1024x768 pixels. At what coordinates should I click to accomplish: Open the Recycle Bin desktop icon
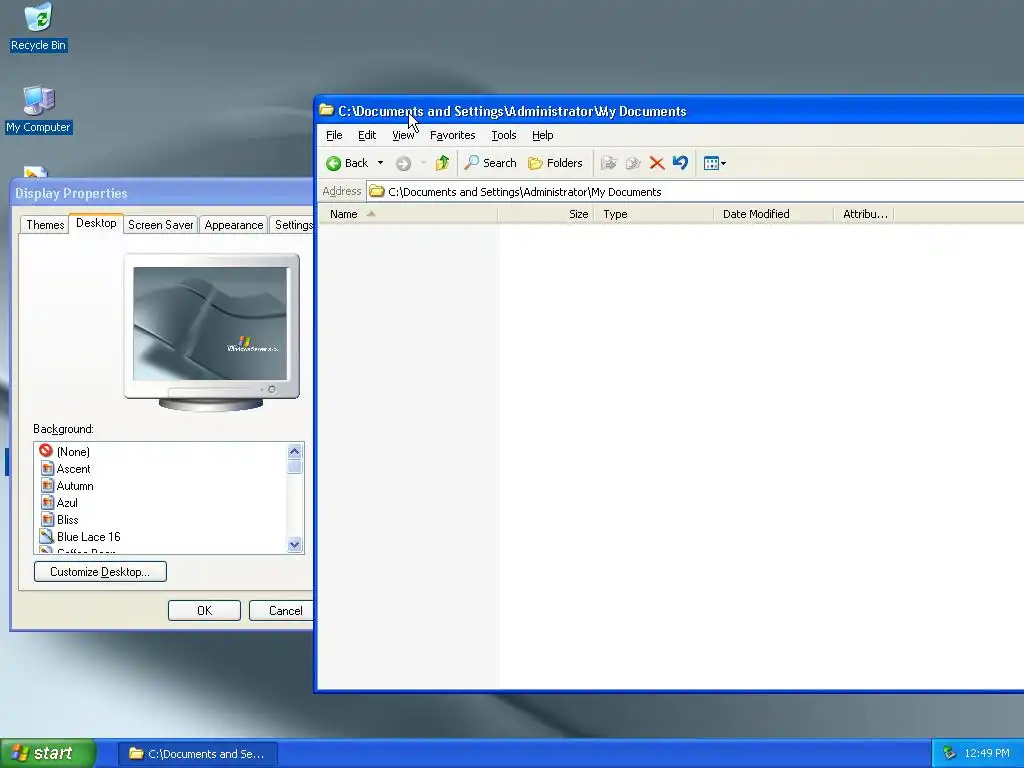(38, 27)
